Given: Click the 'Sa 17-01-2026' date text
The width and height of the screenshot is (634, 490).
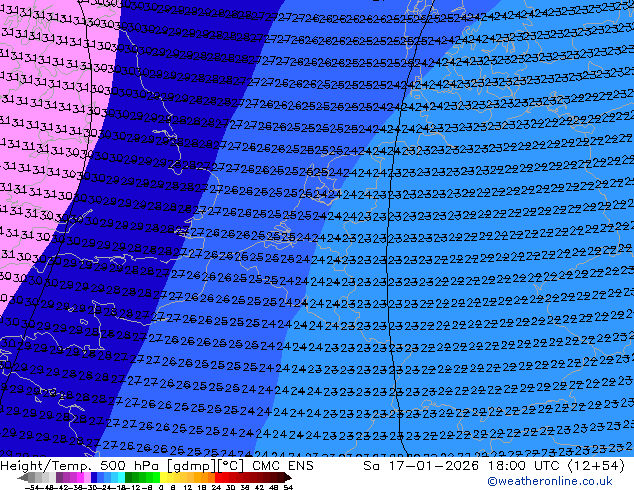Looking at the screenshot, I should coord(421,466).
